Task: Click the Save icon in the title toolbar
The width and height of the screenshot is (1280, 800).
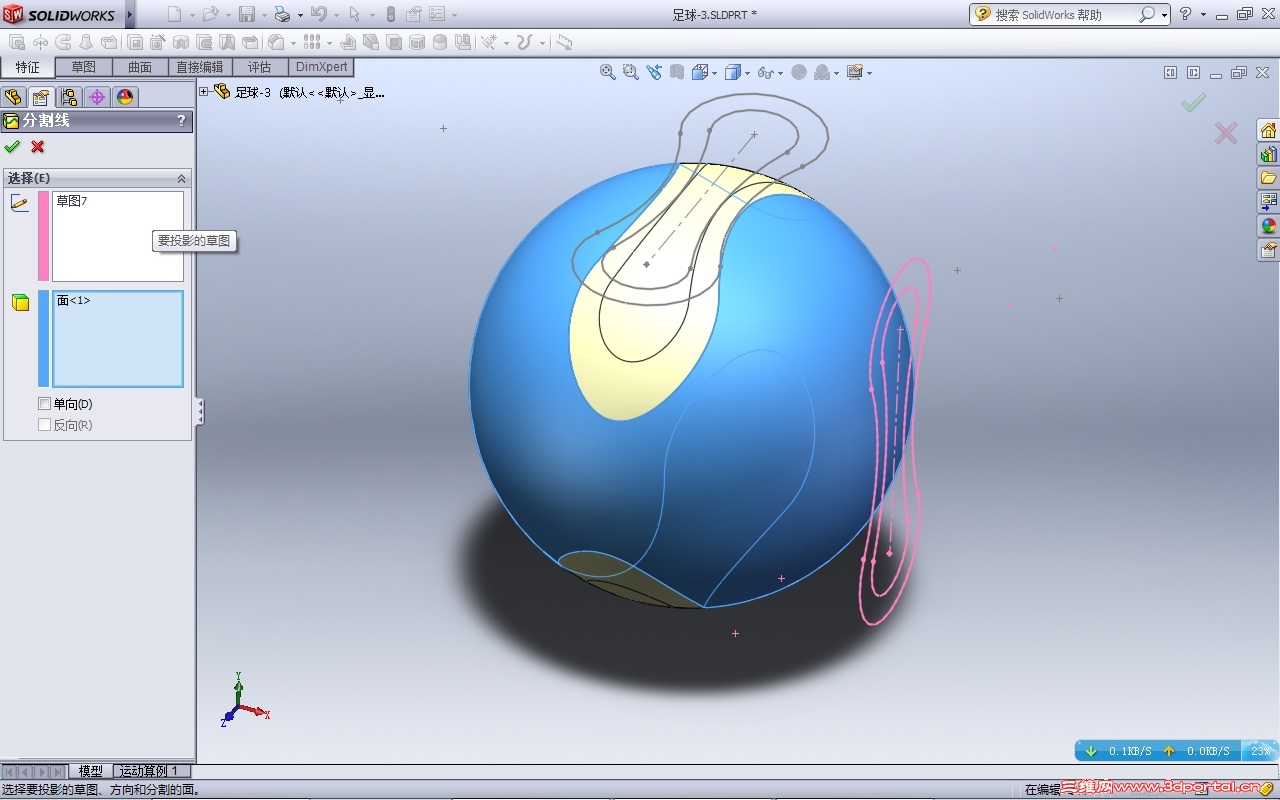Action: click(246, 14)
